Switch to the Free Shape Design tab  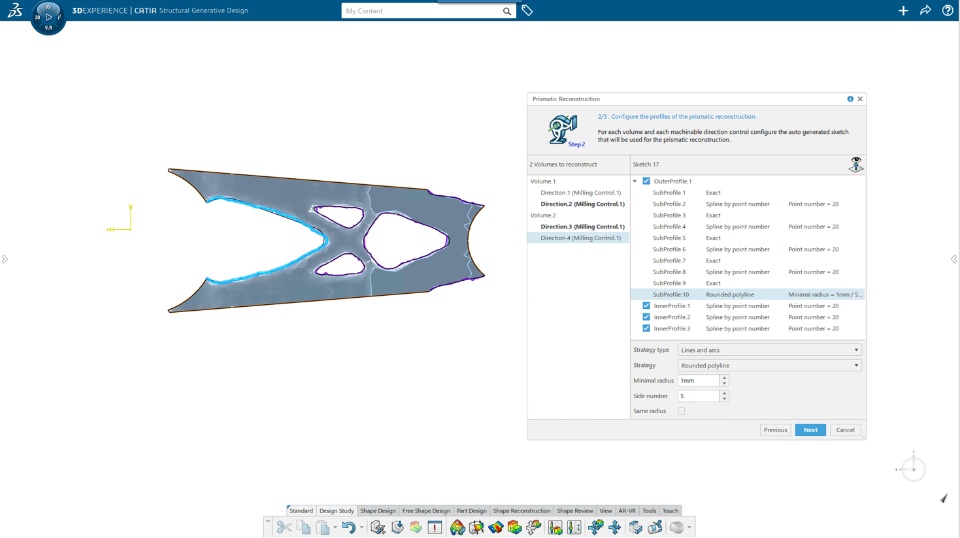coord(426,510)
